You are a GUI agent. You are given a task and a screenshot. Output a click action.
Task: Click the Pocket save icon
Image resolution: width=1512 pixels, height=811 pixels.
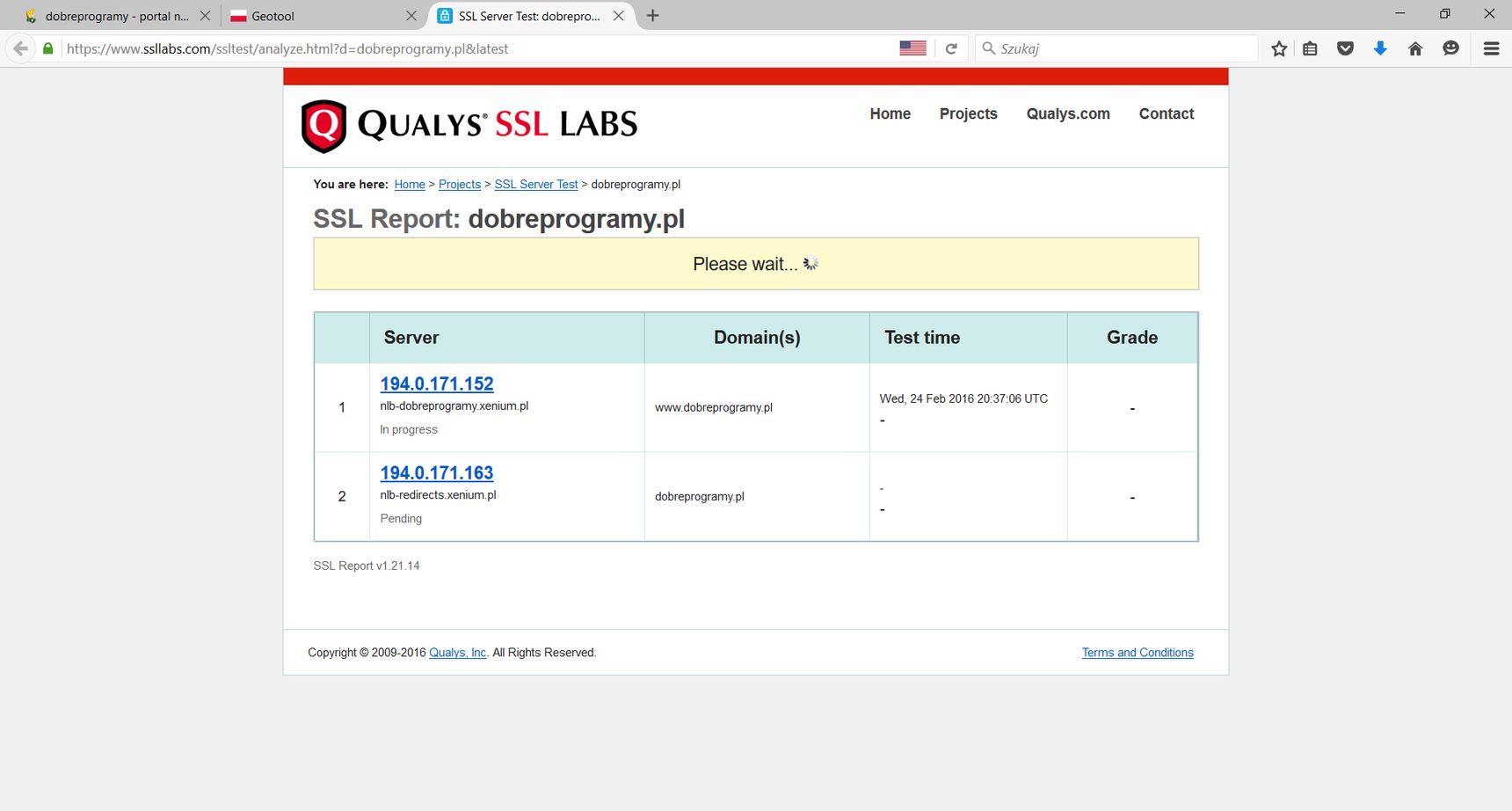[1345, 48]
